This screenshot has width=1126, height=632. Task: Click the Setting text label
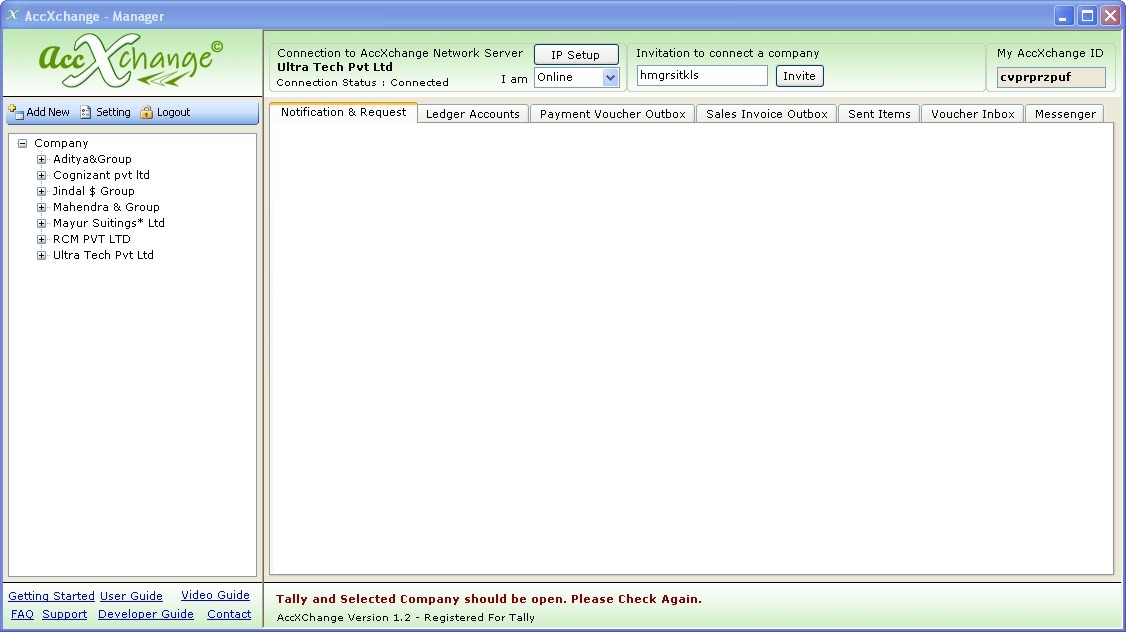click(x=113, y=112)
